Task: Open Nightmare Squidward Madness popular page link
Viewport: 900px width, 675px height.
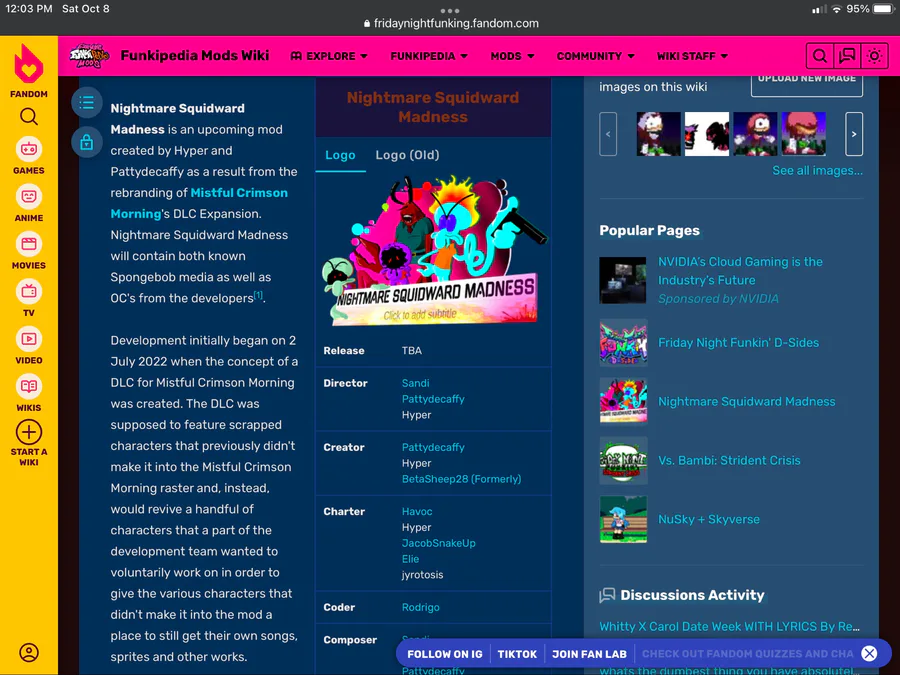Action: pyautogui.click(x=747, y=402)
